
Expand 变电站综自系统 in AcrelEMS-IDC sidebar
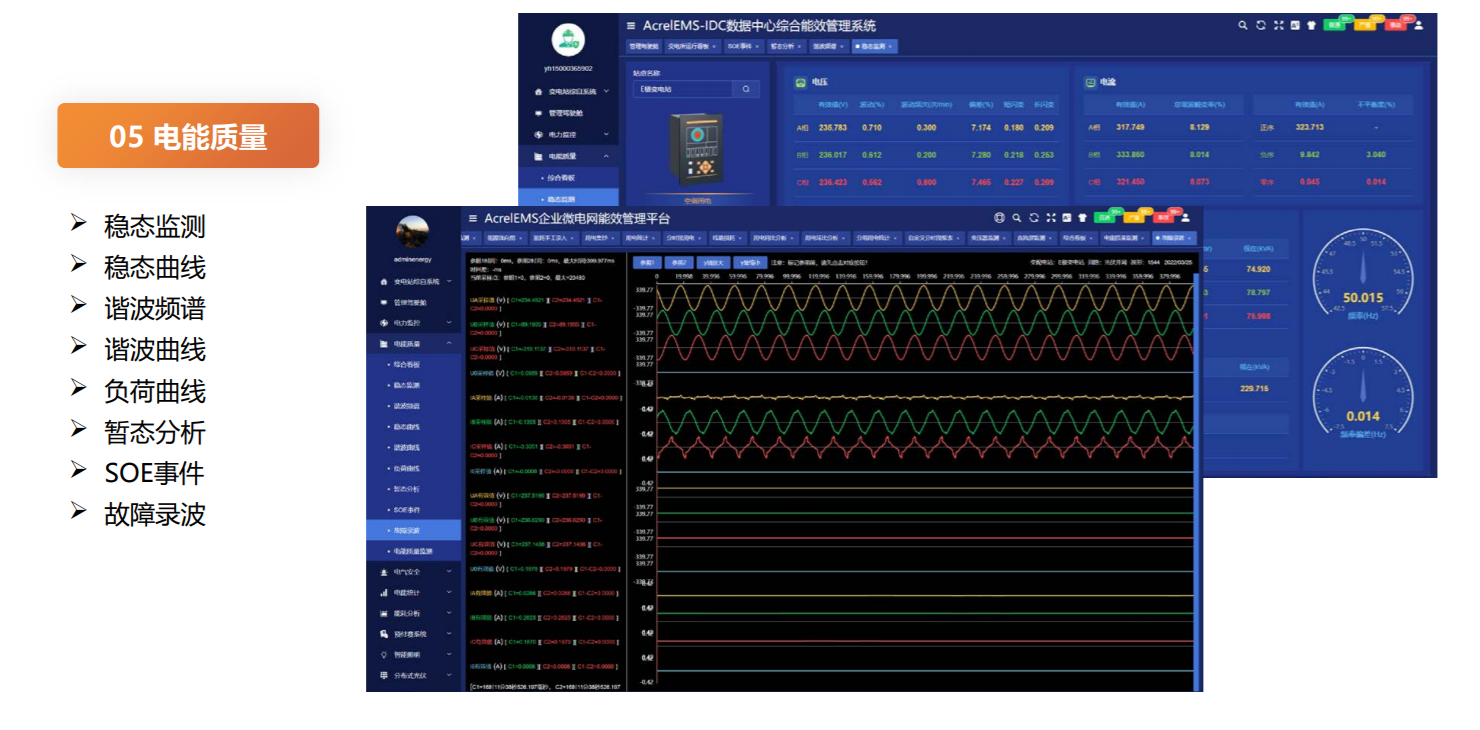(x=568, y=91)
